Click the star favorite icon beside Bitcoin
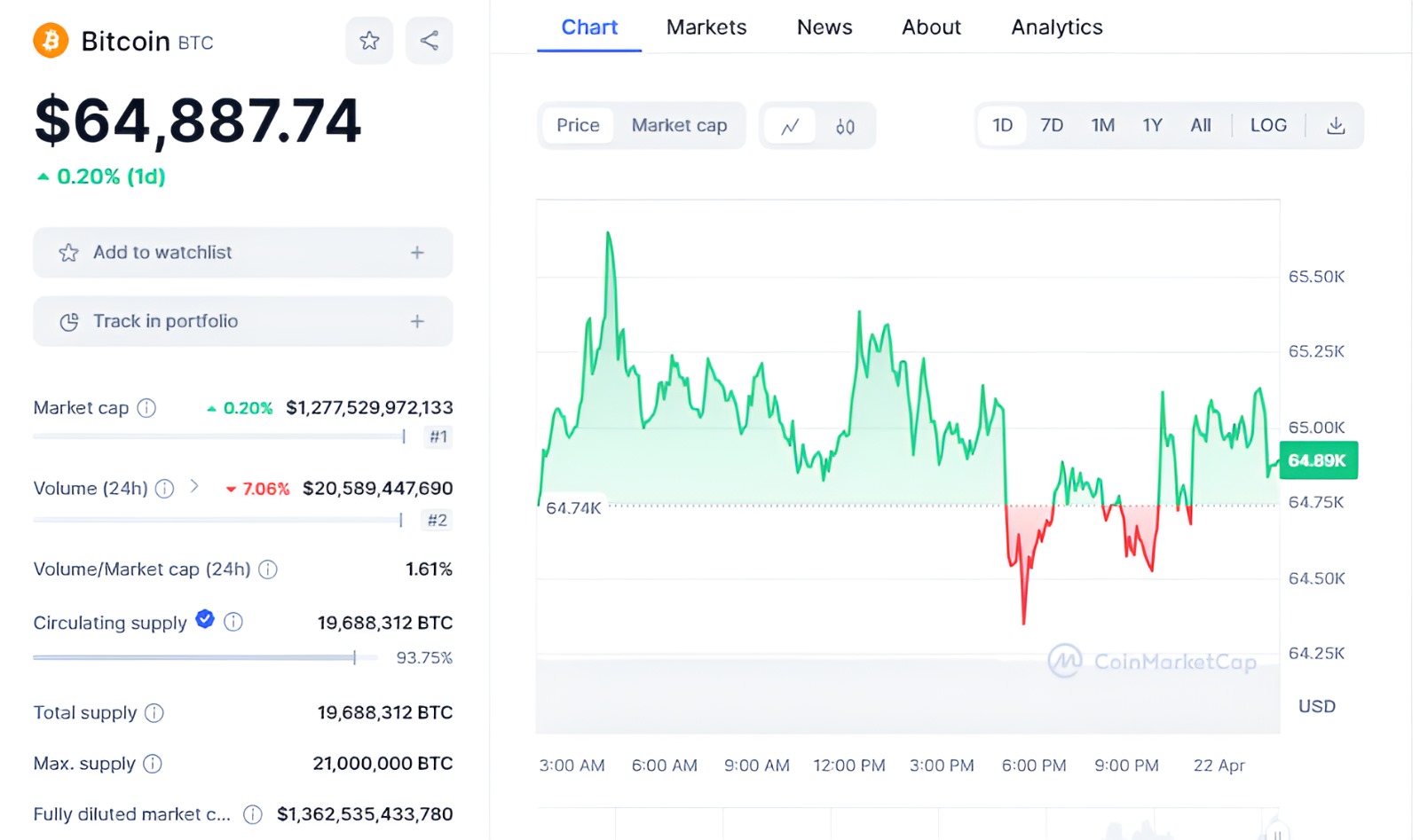This screenshot has height=840, width=1420. [369, 41]
